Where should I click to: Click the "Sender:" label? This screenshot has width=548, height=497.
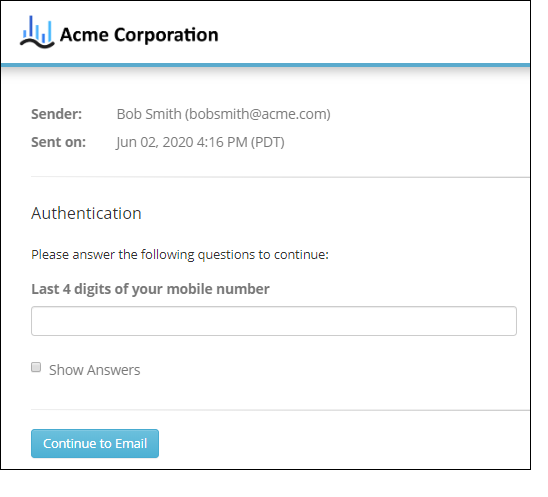(x=57, y=114)
